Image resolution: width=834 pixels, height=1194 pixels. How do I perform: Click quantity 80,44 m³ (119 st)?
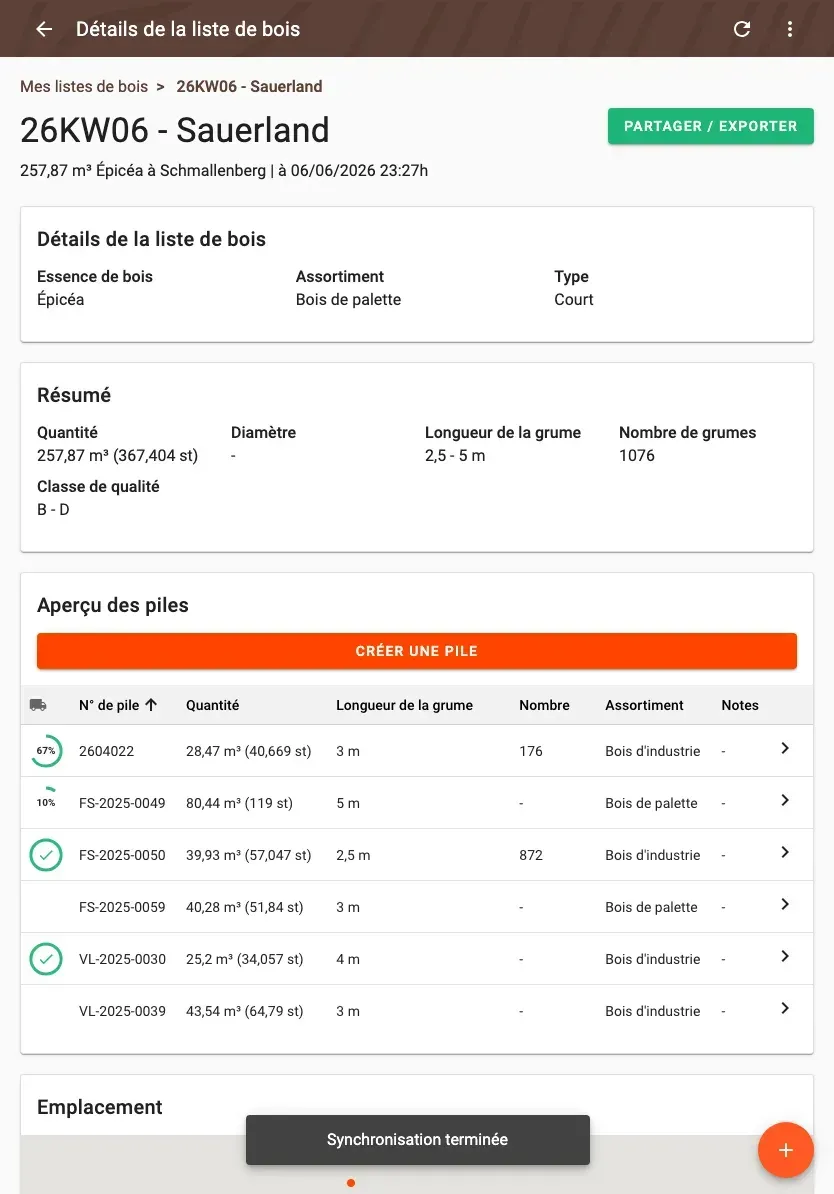pyautogui.click(x=239, y=803)
